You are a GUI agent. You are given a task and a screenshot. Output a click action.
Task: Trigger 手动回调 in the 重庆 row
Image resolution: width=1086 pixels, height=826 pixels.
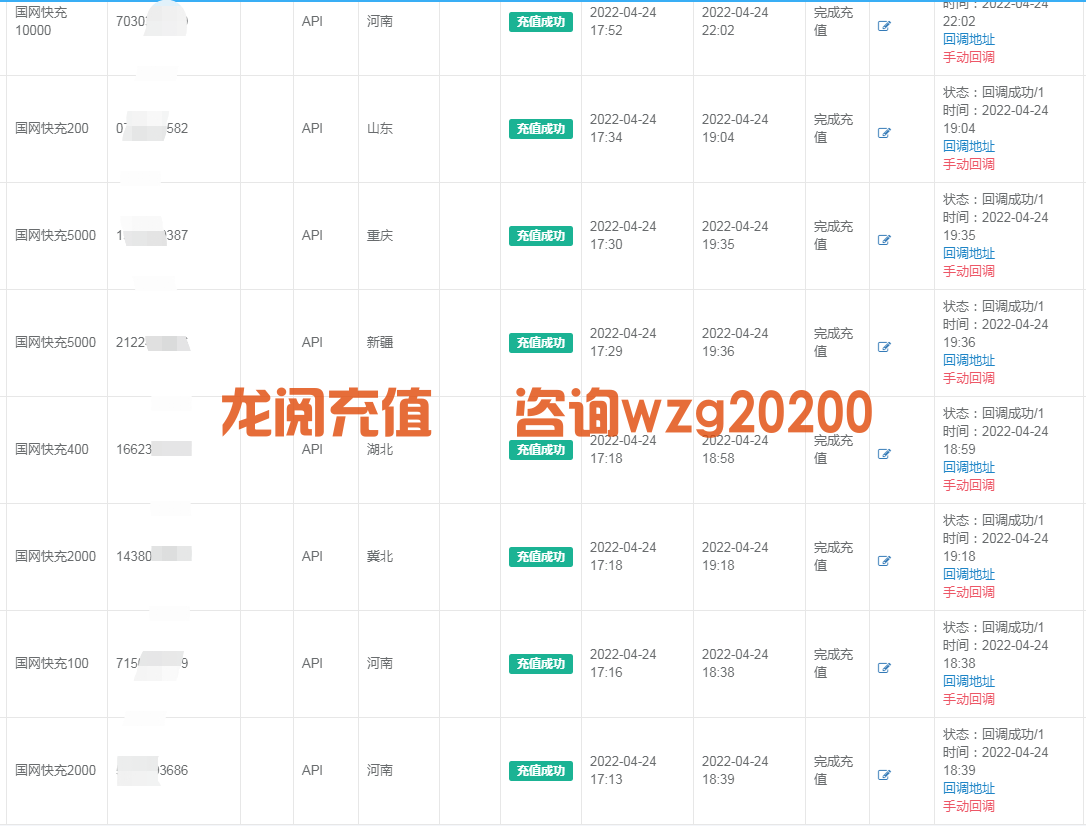pyautogui.click(x=968, y=271)
